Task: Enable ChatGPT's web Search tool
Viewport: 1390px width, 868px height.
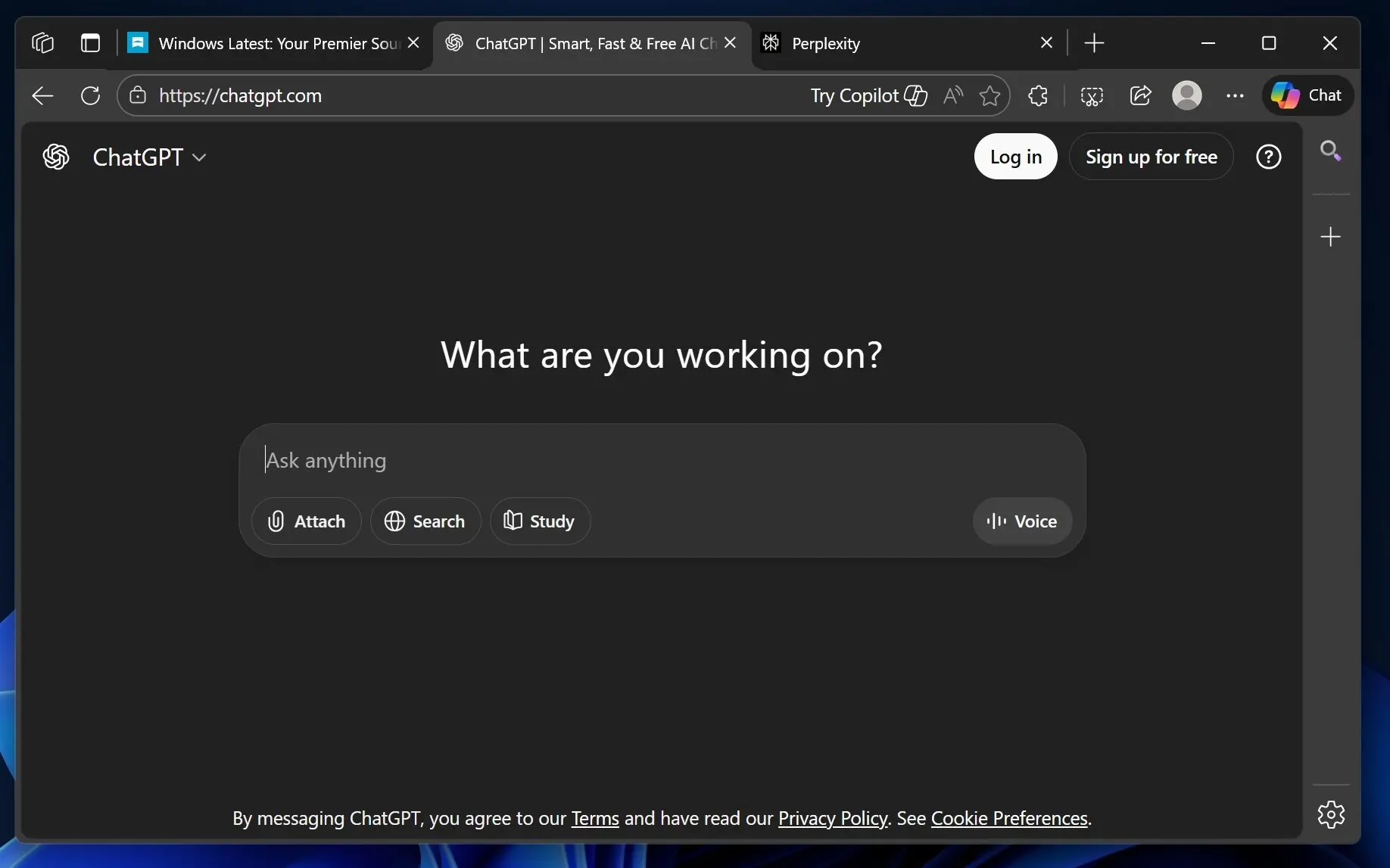Action: [425, 521]
